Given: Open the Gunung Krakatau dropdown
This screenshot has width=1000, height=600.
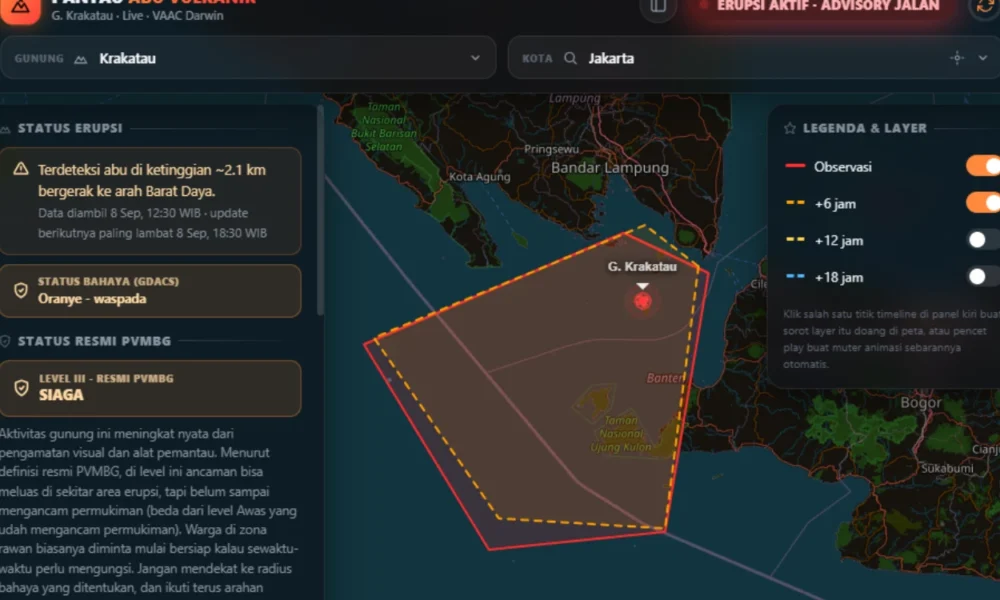Looking at the screenshot, I should pyautogui.click(x=248, y=58).
